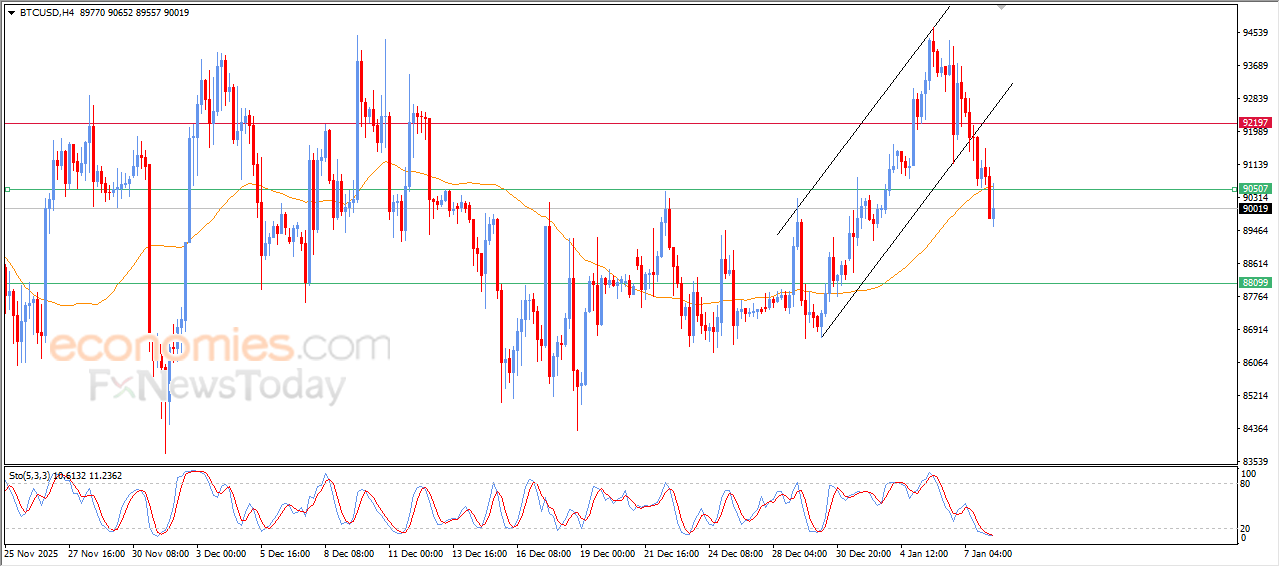Select the green 90507 price level tag
This screenshot has height=567, width=1280.
pos(1255,189)
